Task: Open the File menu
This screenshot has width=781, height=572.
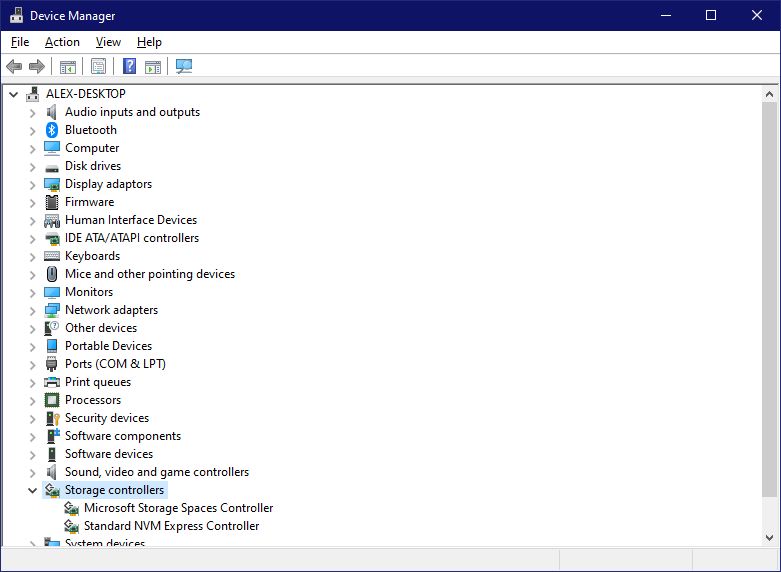Action: pyautogui.click(x=20, y=42)
